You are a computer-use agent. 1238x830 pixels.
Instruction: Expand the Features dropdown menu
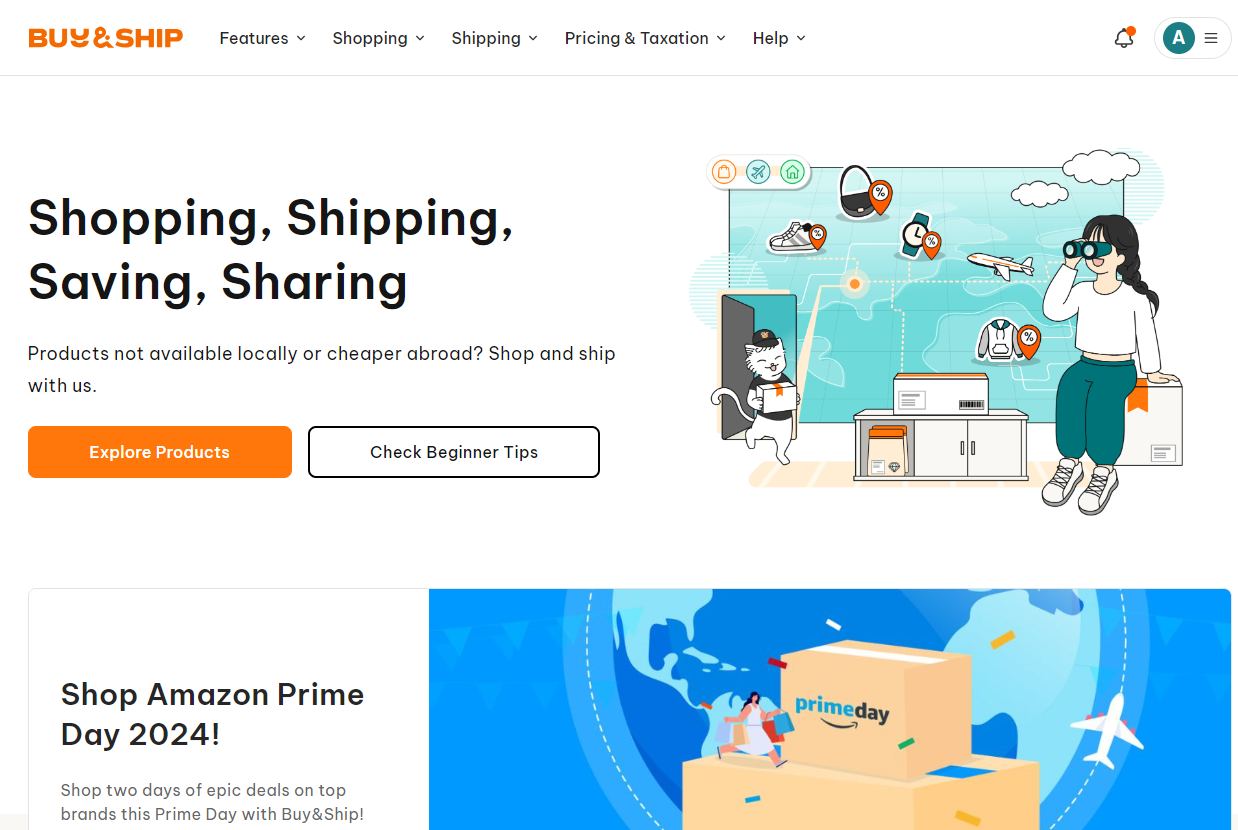tap(263, 38)
